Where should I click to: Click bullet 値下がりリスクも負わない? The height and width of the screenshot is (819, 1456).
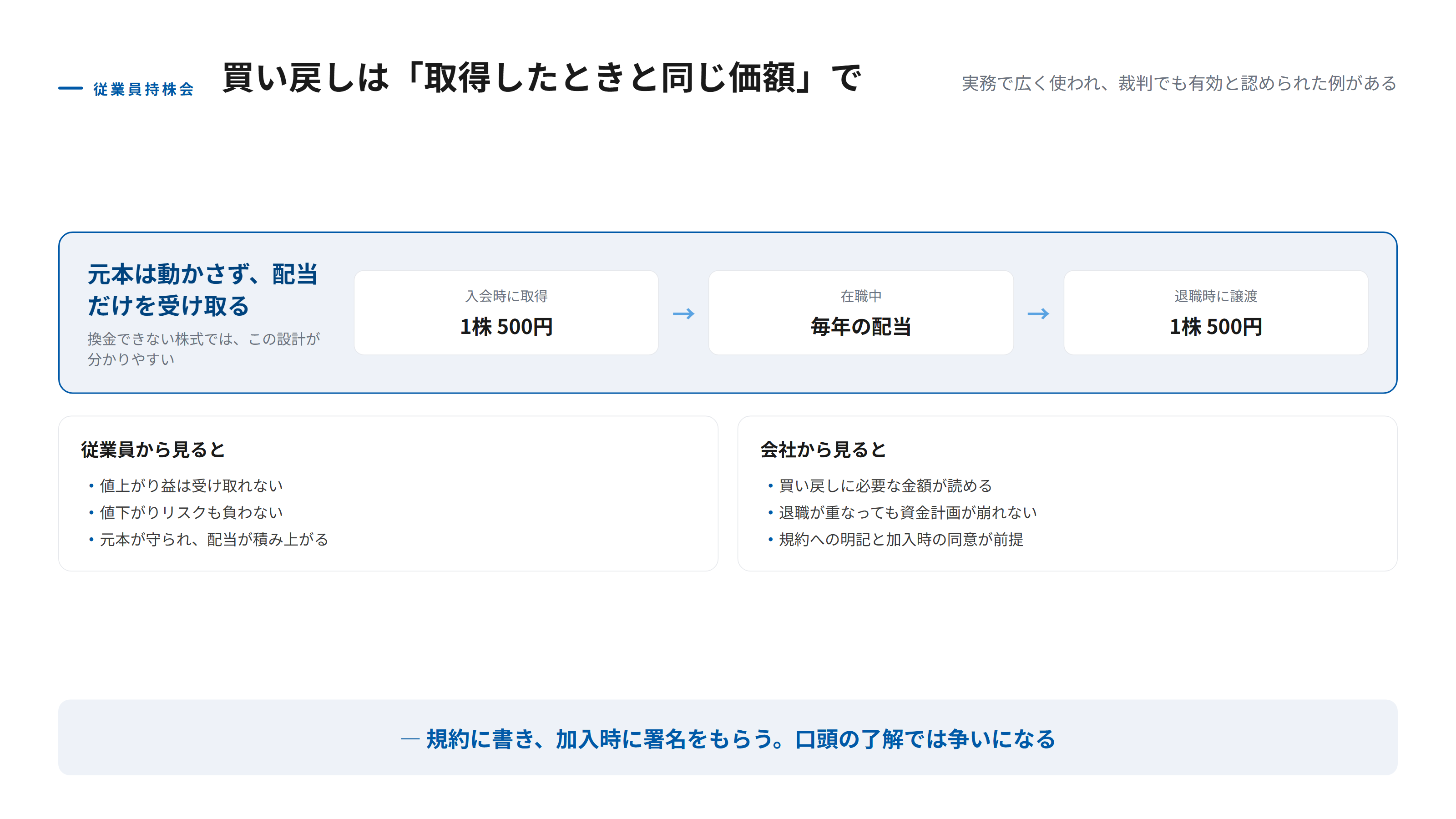(x=191, y=512)
